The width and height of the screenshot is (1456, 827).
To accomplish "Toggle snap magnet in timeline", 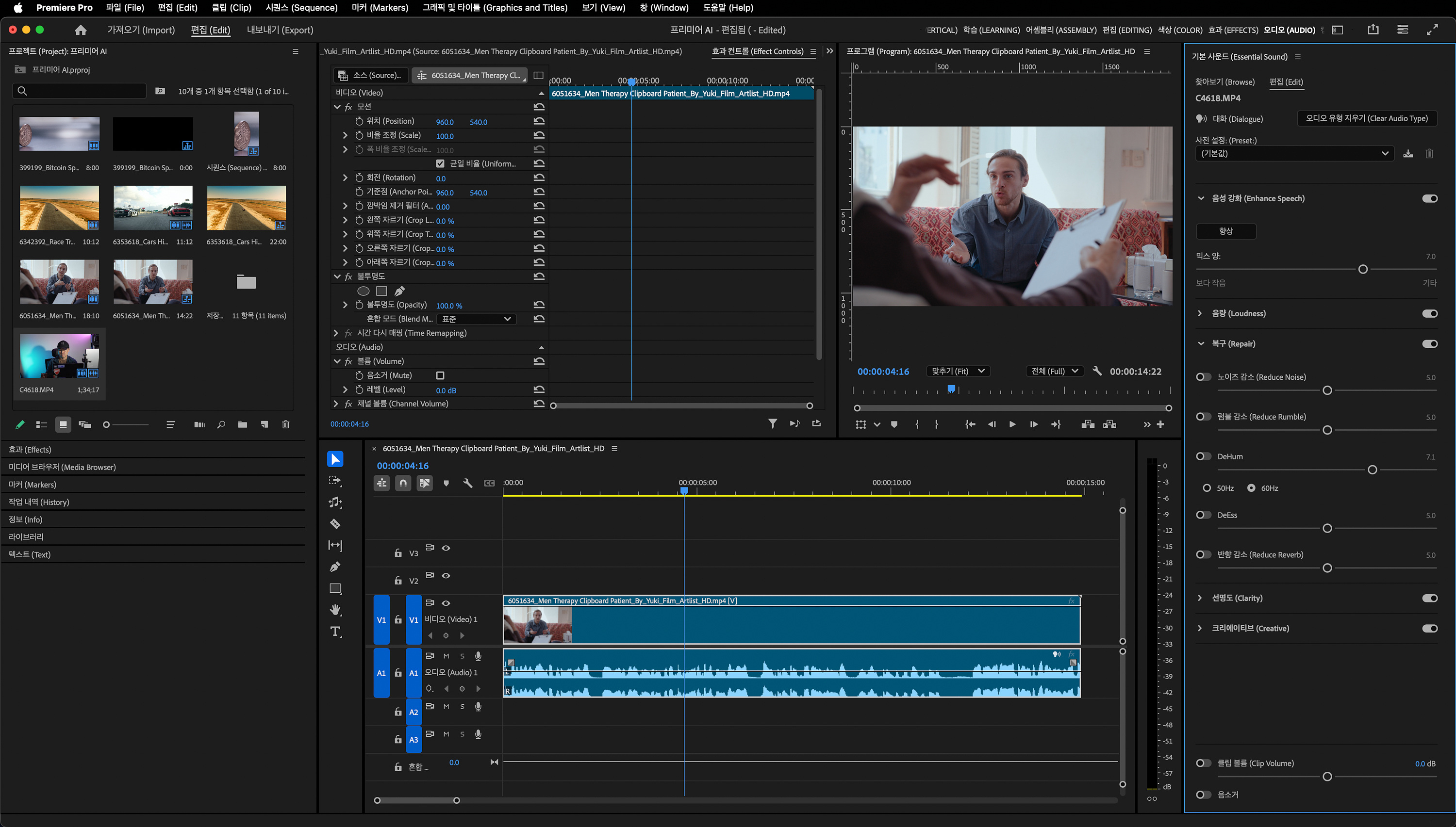I will pyautogui.click(x=403, y=484).
